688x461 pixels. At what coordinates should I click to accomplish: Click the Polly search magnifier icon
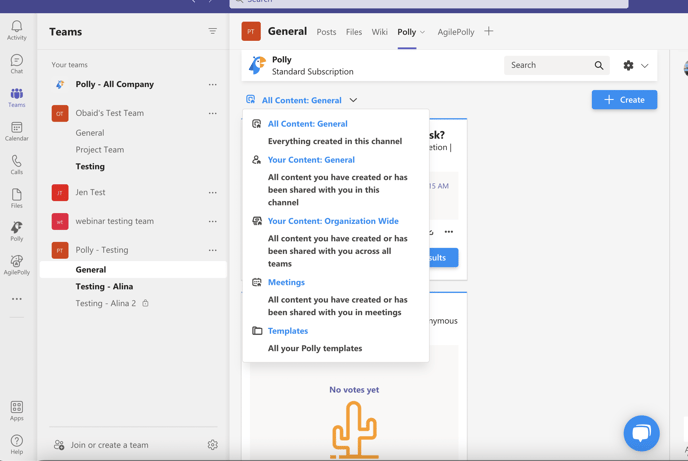click(599, 65)
